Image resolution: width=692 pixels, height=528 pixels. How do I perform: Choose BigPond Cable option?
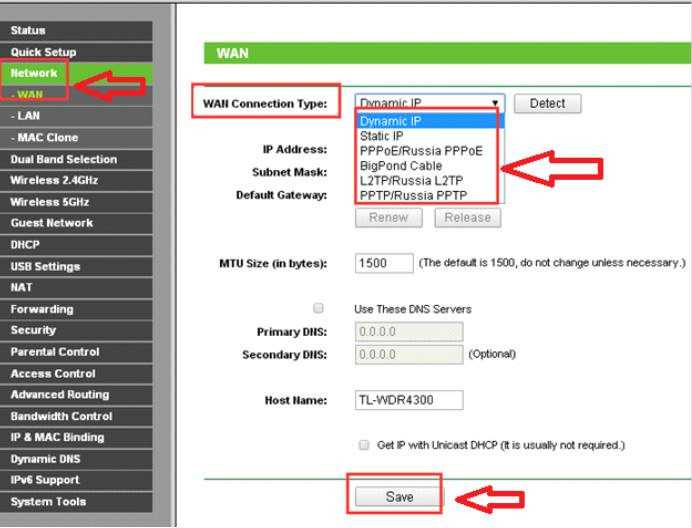(x=427, y=166)
